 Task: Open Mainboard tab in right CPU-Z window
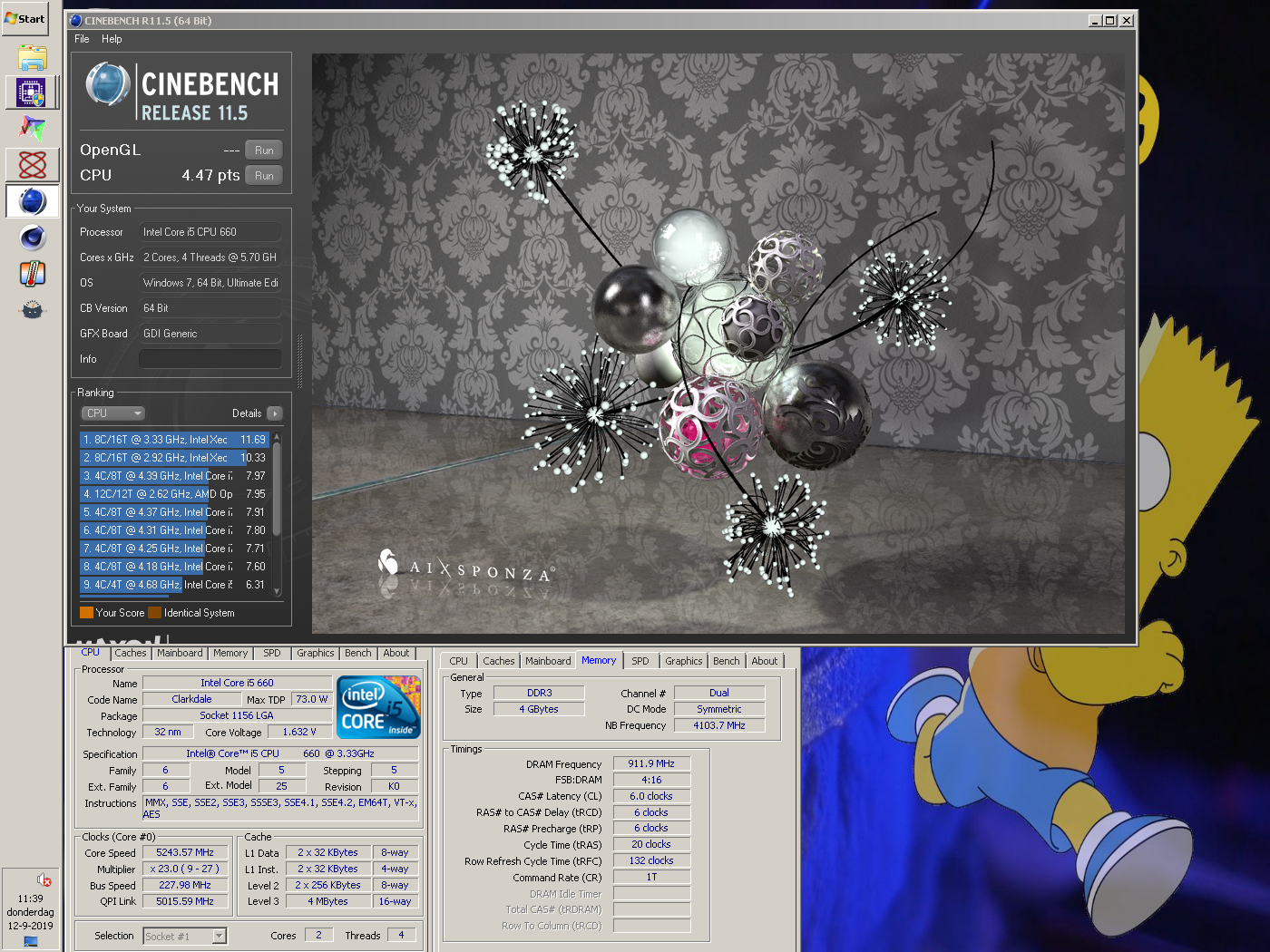(548, 661)
